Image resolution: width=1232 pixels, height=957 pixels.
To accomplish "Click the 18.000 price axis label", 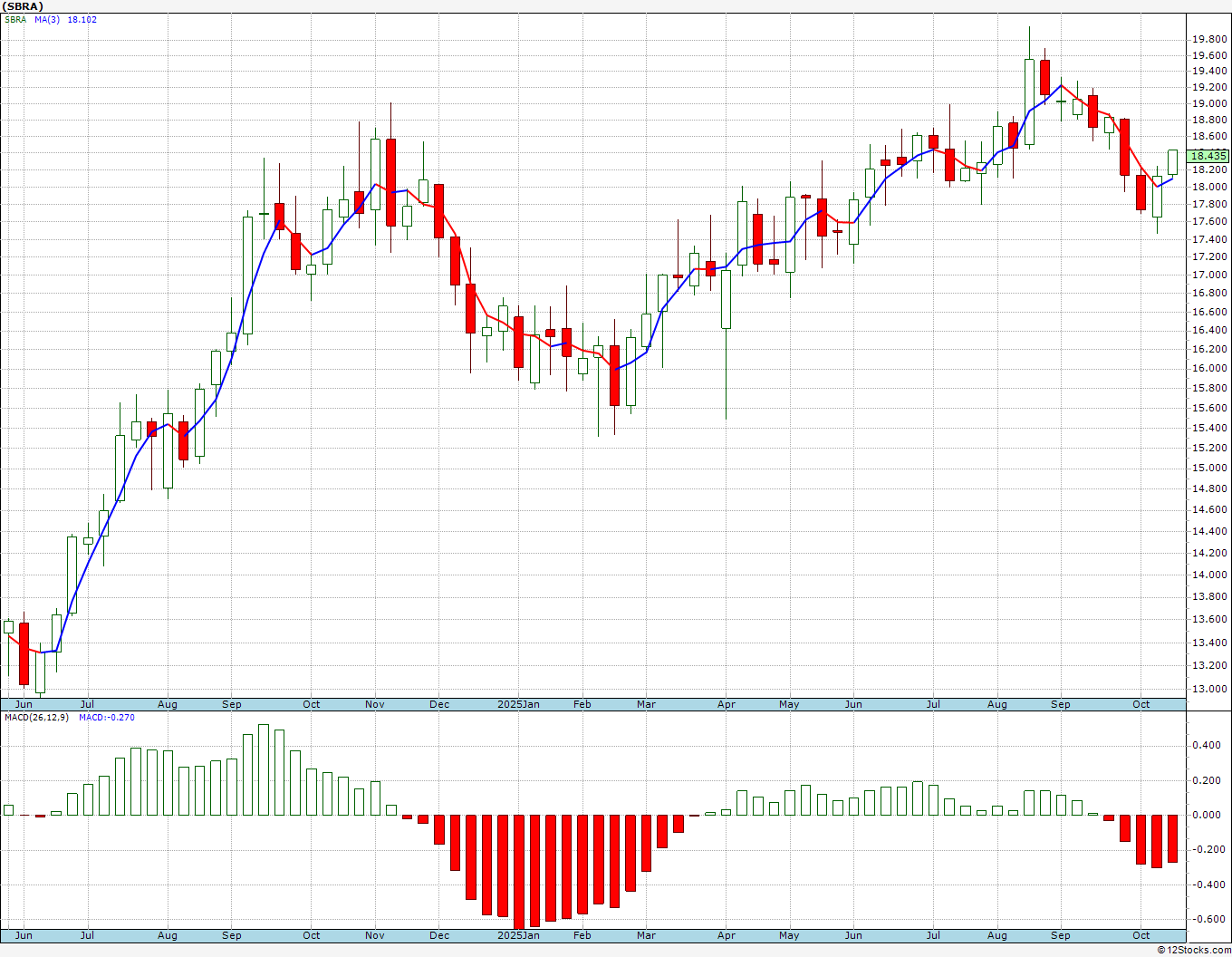I will click(1211, 188).
